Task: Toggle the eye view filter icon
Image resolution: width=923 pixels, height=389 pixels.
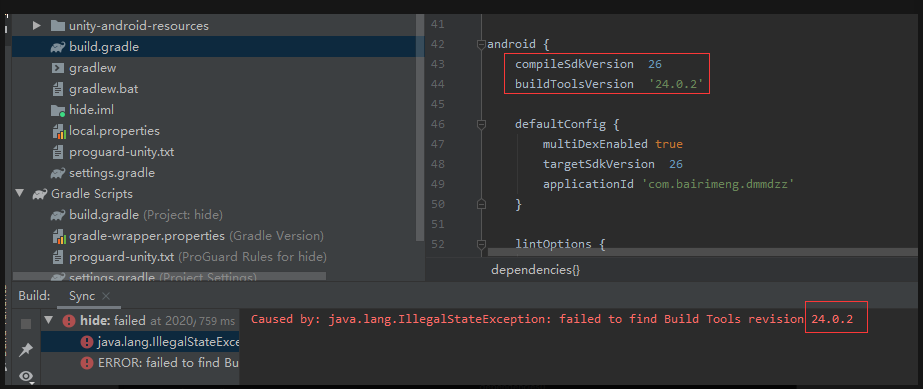Action: coord(26,376)
